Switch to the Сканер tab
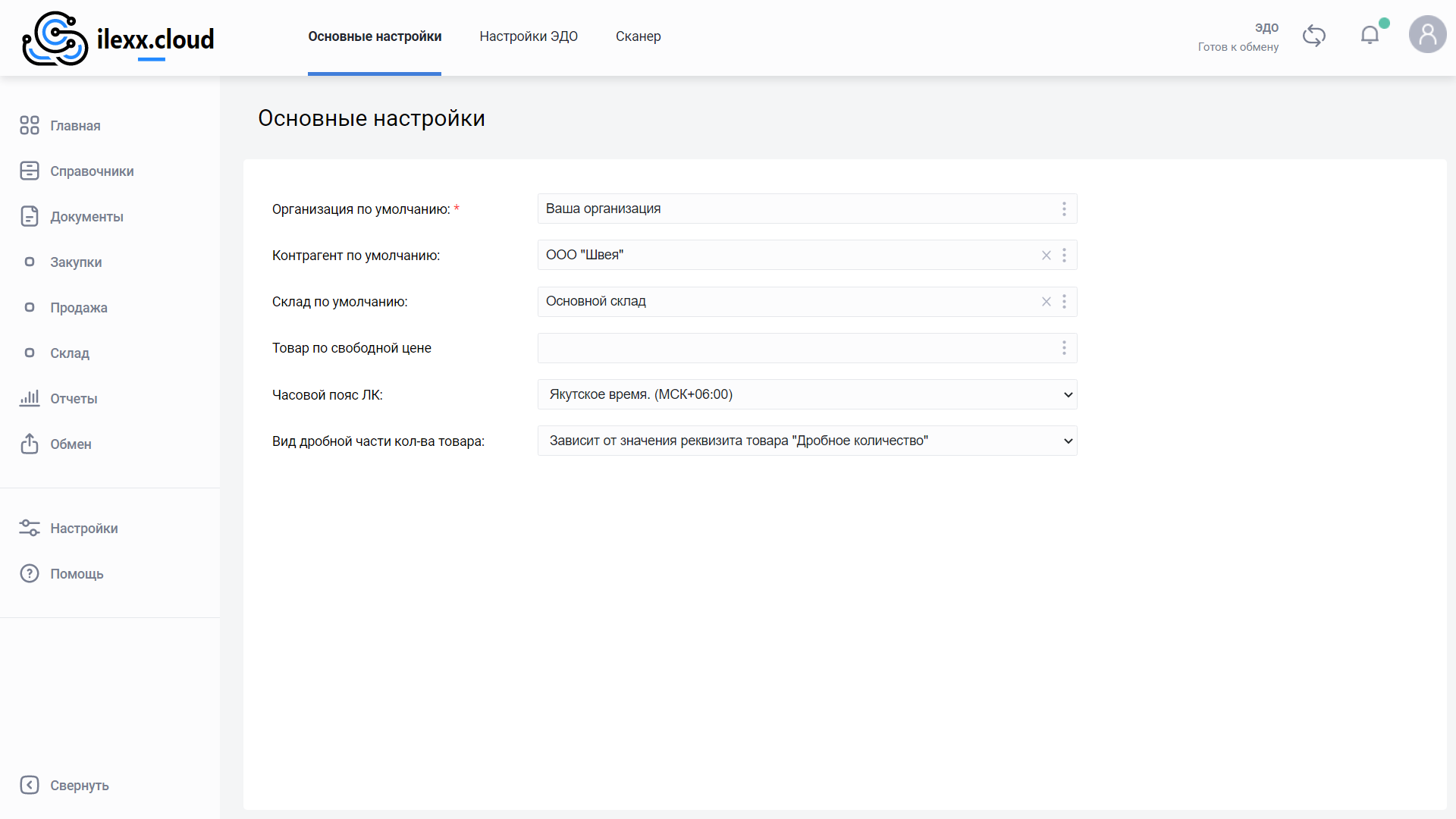1456x819 pixels. coord(638,36)
